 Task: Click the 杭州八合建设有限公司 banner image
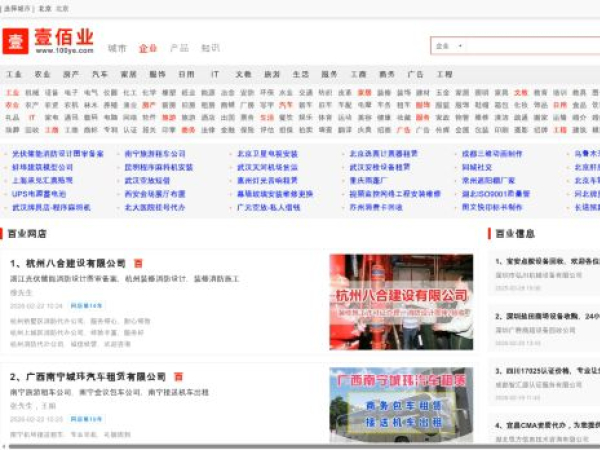[x=401, y=302]
